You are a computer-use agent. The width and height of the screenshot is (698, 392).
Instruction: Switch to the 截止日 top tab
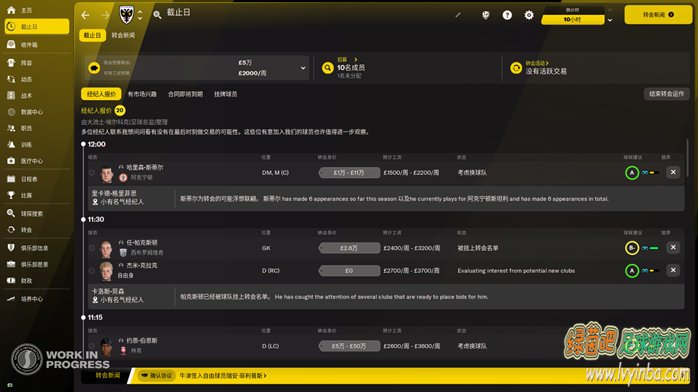(x=93, y=35)
